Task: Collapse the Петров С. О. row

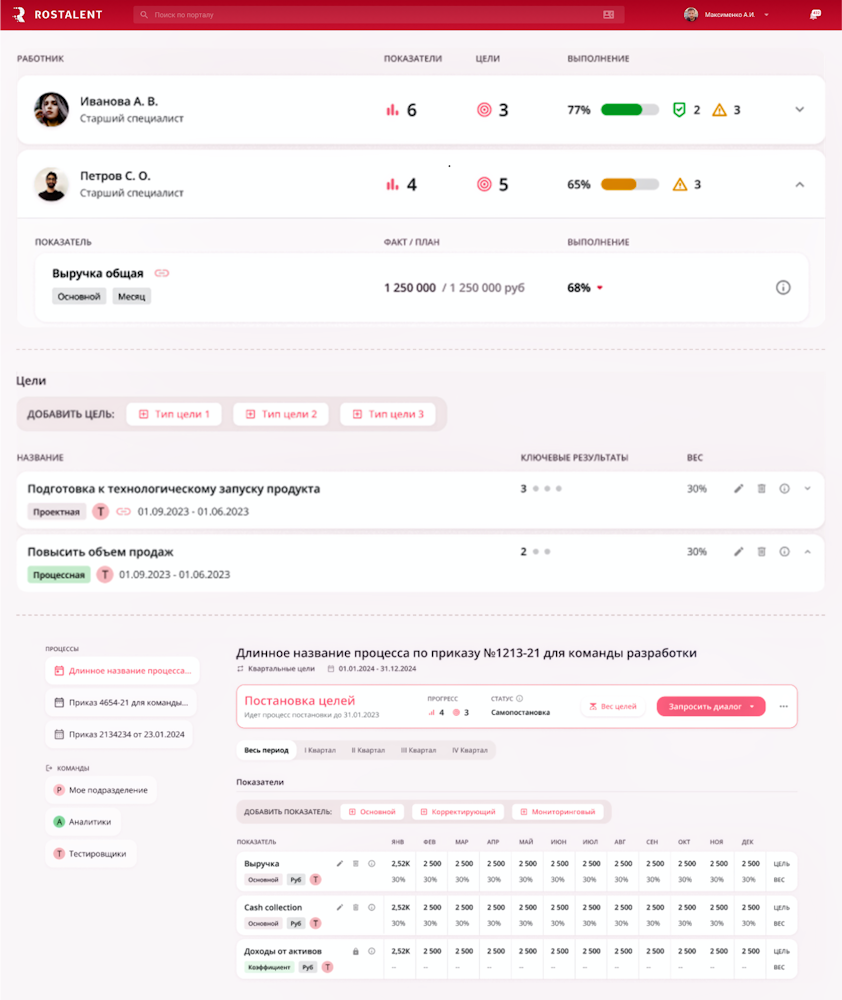Action: 799,184
